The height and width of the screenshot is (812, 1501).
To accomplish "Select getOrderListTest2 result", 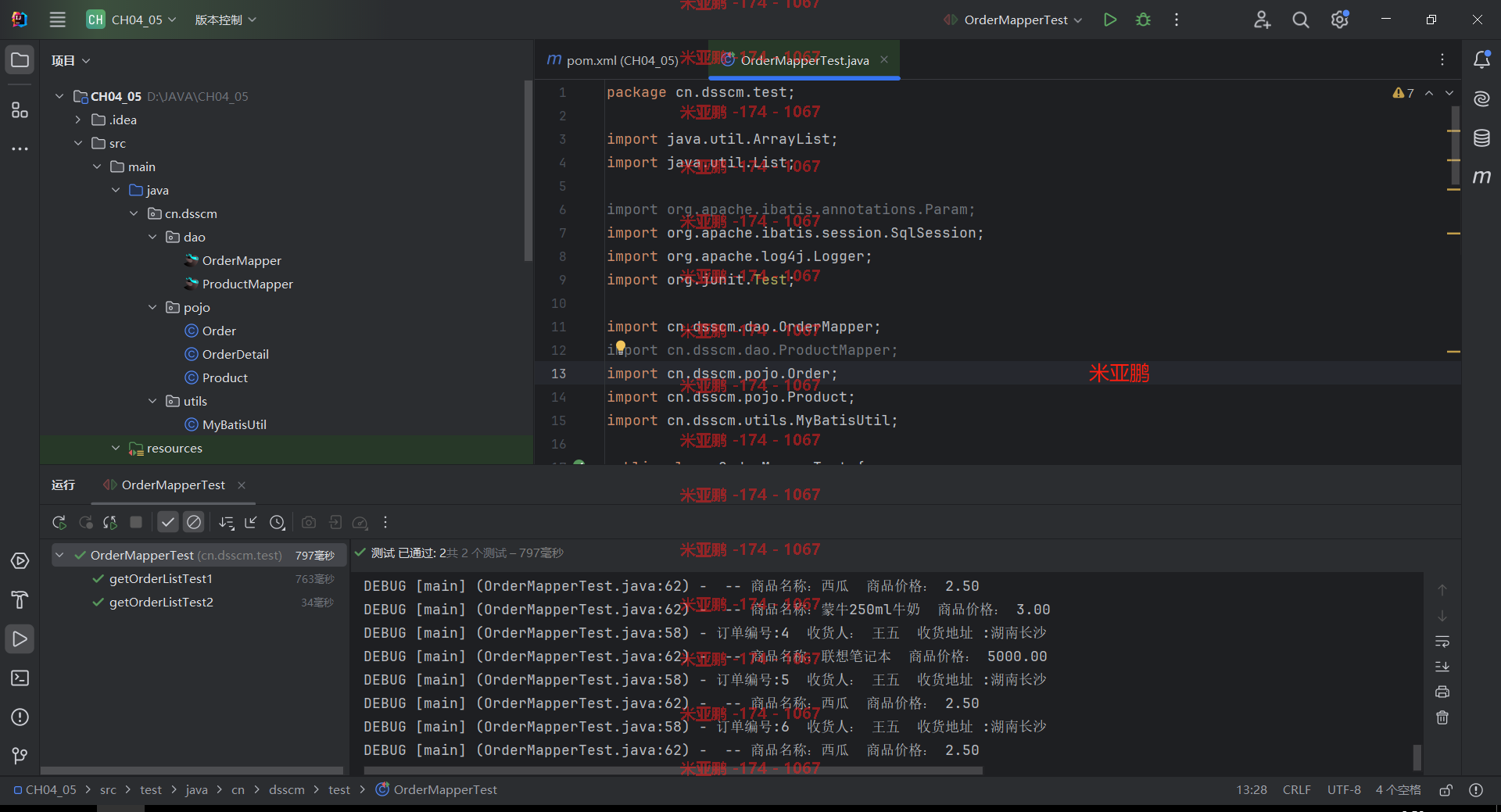I will click(x=161, y=602).
